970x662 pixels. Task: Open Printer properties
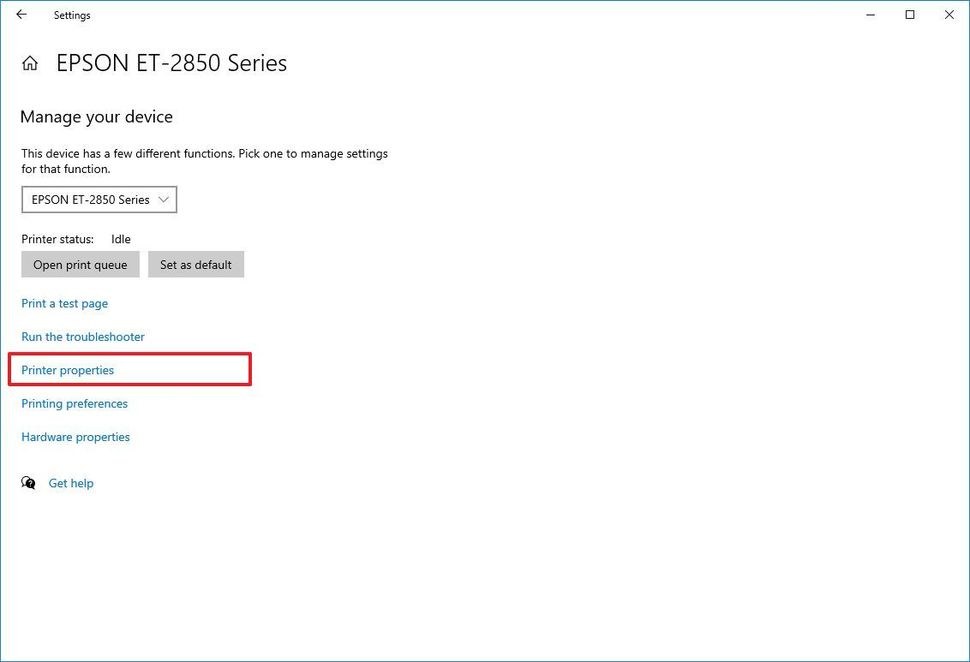pos(66,370)
